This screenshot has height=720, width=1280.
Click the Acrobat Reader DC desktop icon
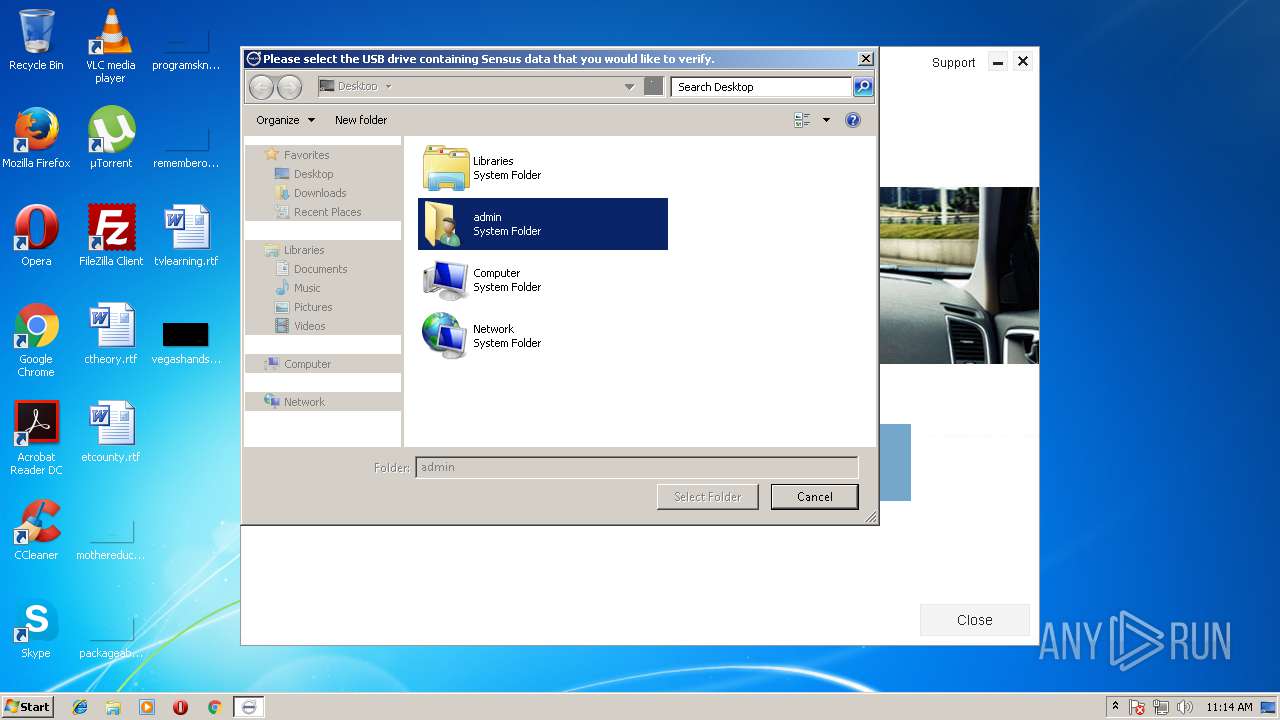pyautogui.click(x=36, y=438)
